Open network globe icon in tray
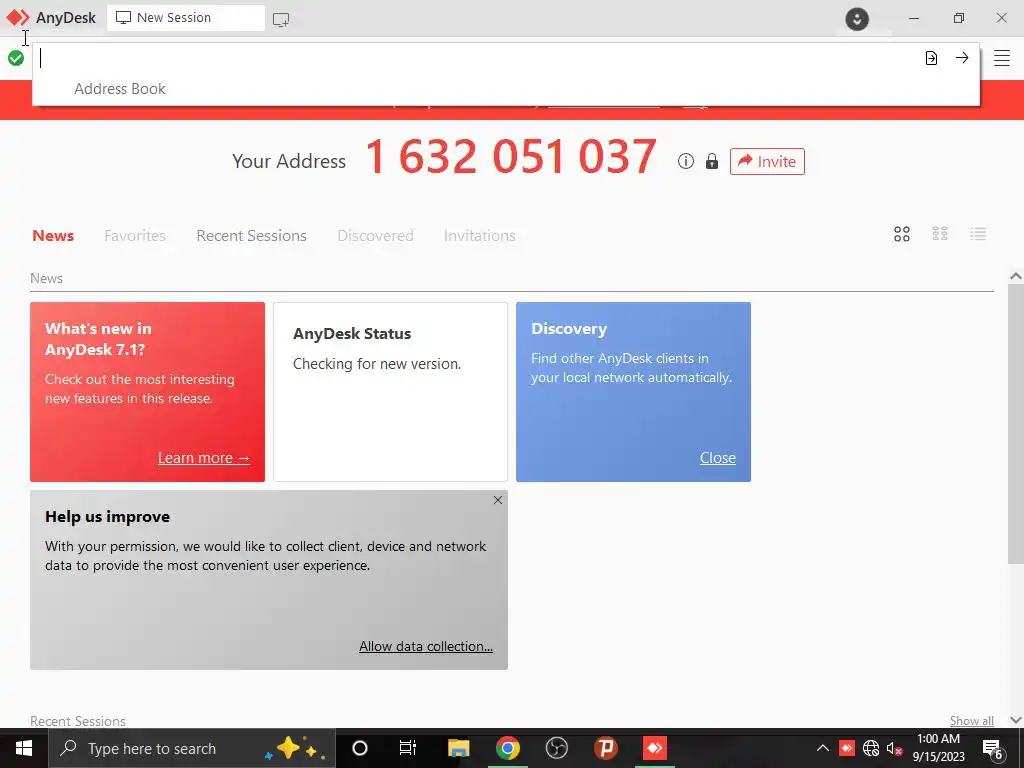This screenshot has width=1024, height=768. click(871, 748)
